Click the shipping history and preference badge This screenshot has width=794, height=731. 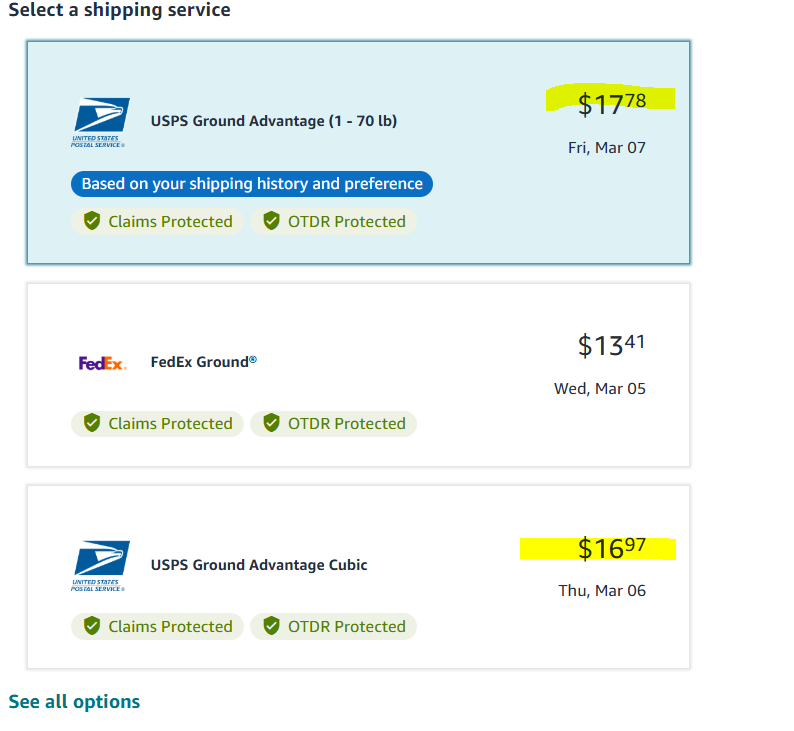pyautogui.click(x=252, y=184)
